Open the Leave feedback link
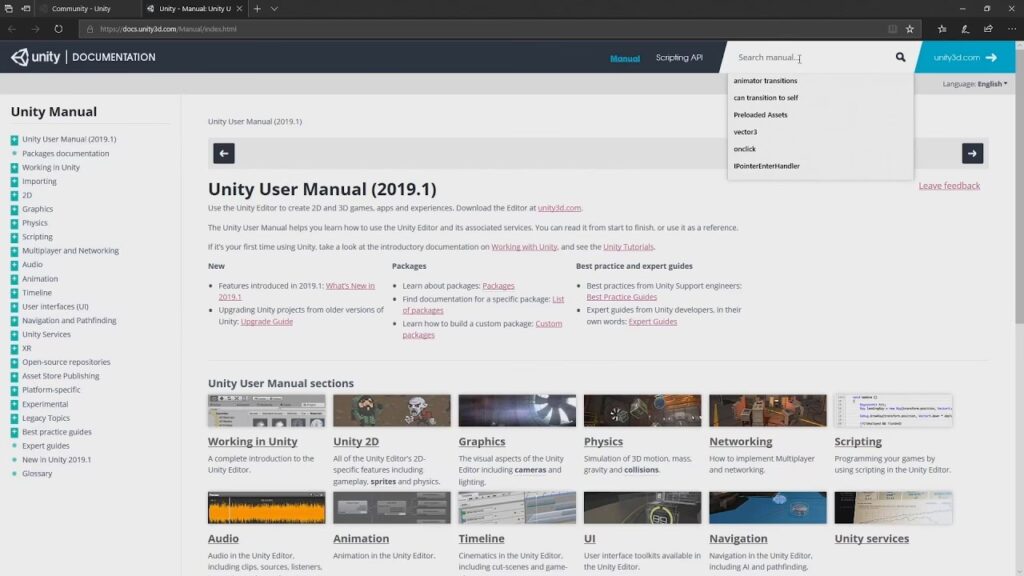 click(949, 185)
